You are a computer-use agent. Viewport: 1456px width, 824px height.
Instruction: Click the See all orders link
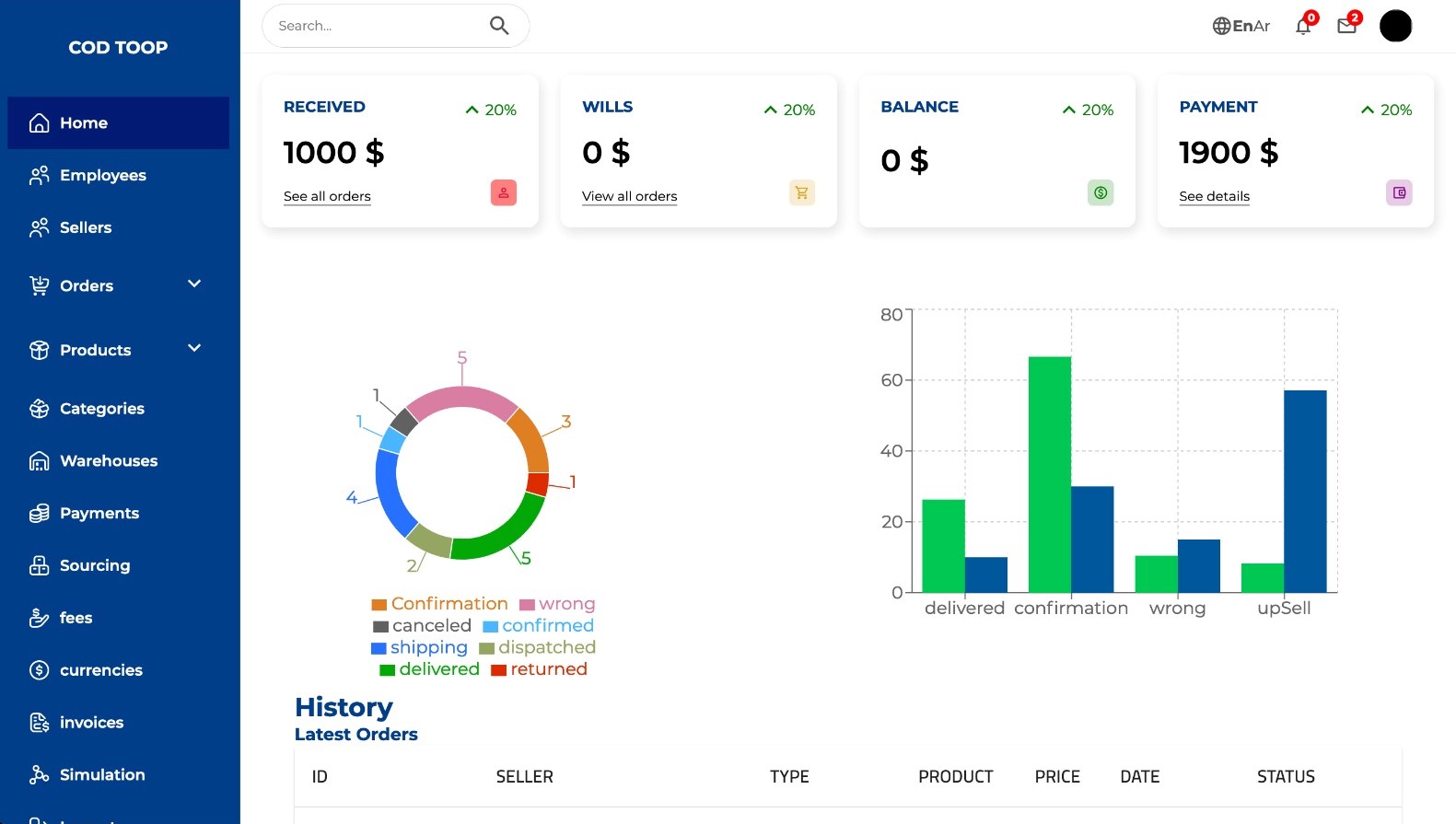coord(327,196)
